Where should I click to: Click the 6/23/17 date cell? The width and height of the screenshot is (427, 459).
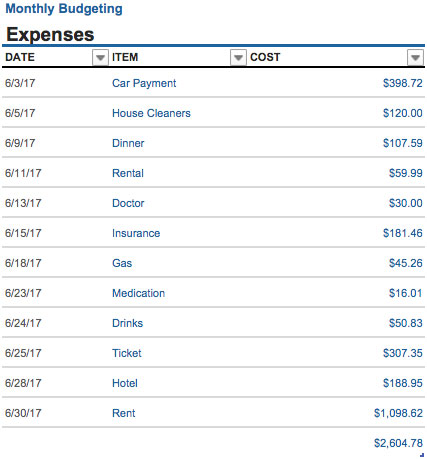pyautogui.click(x=23, y=293)
